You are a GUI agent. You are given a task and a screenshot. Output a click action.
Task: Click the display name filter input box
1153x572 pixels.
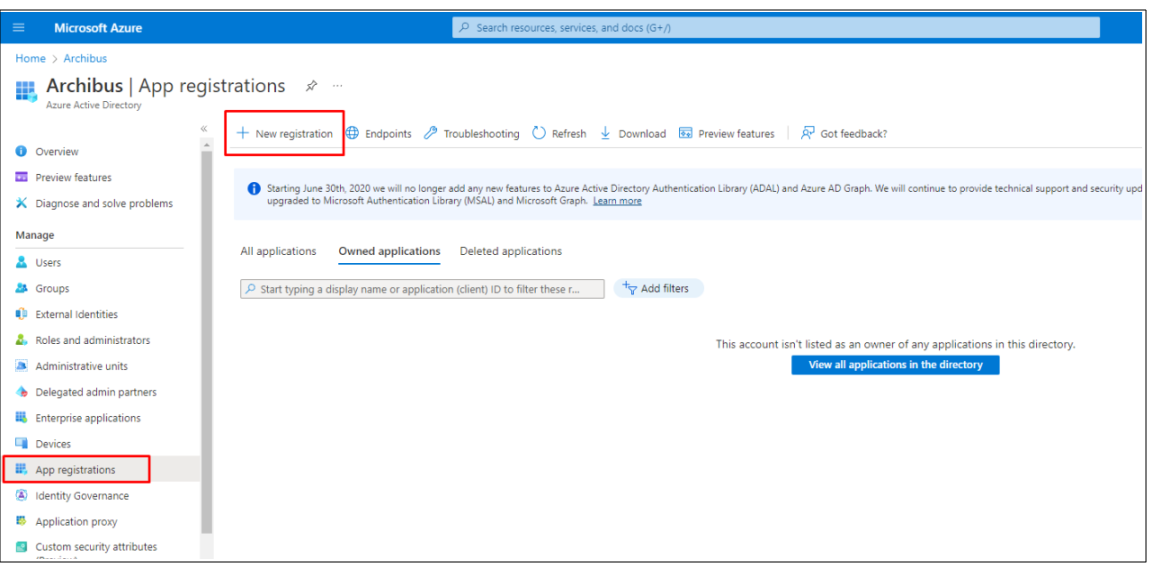(422, 289)
